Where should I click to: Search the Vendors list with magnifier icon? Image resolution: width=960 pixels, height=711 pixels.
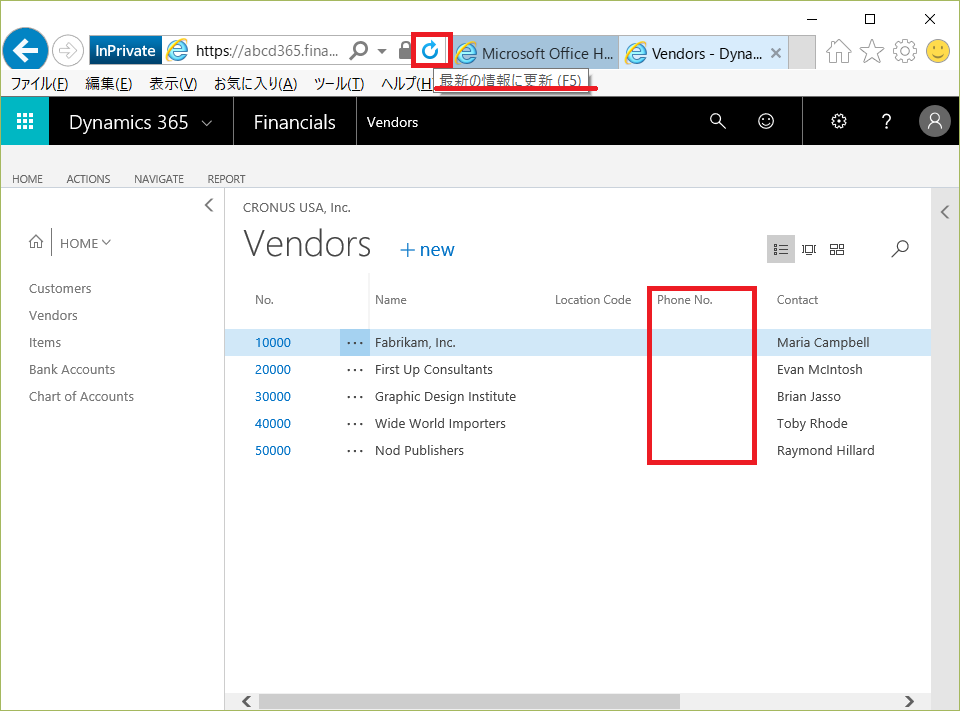click(900, 249)
